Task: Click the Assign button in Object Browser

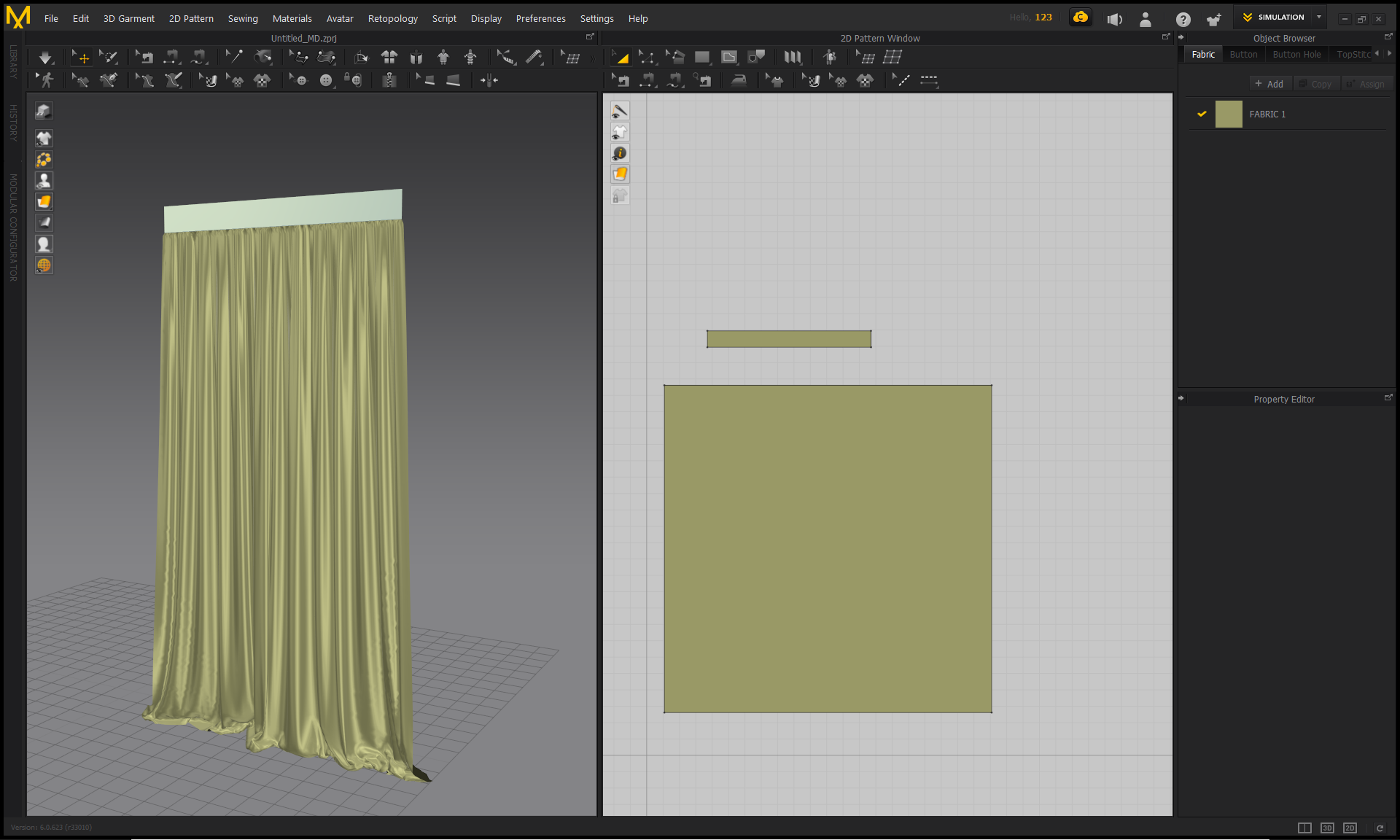Action: tap(1365, 84)
